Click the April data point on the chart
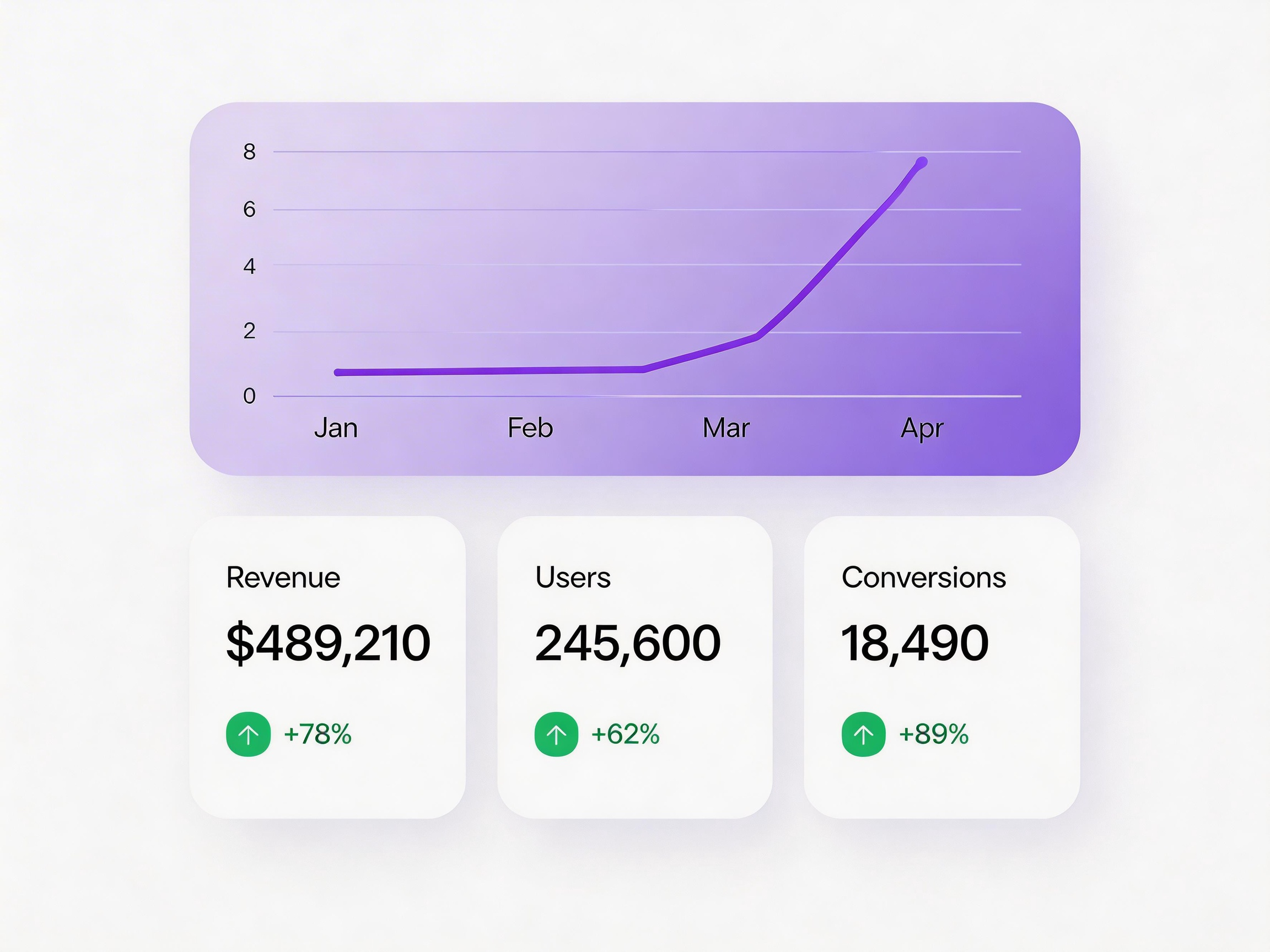Screen dimensions: 1270x952 [x=922, y=163]
